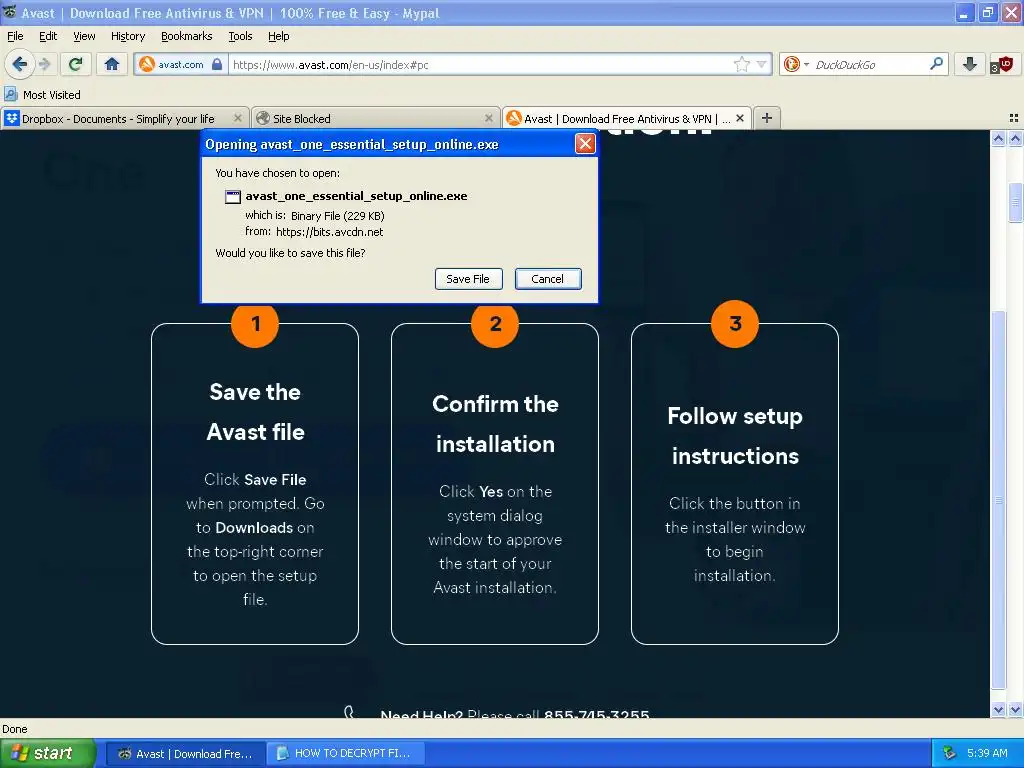Open HOW TO DECRYPT FI taskbar item
1024x768 pixels.
(345, 754)
